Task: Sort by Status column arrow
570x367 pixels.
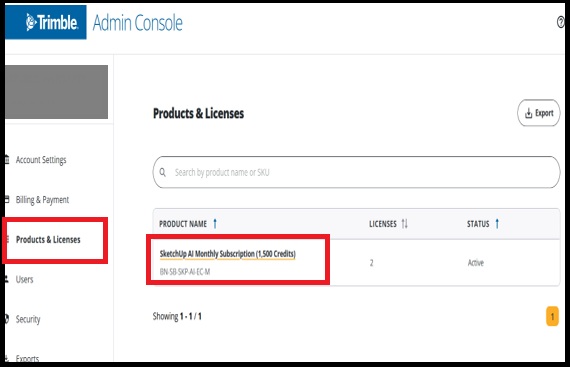Action: [x=497, y=223]
